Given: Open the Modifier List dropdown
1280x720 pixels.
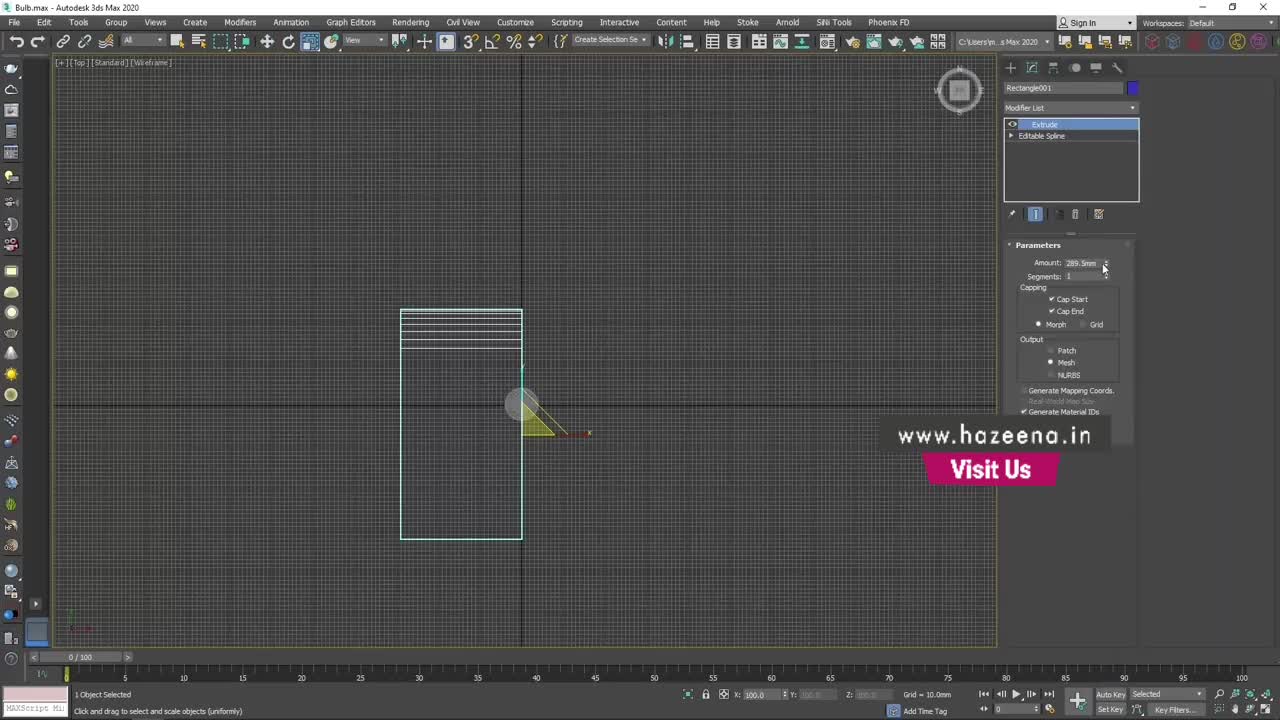Looking at the screenshot, I should click(1071, 108).
